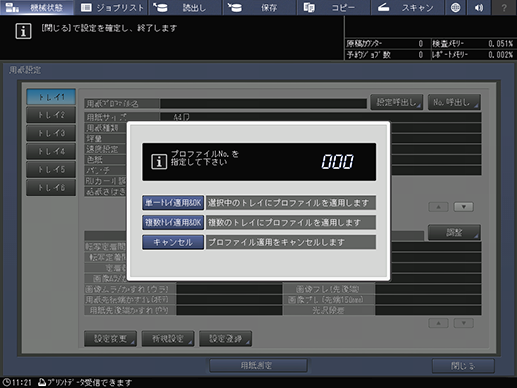
Task: Click the No.呼出し button
Action: [x=454, y=102]
